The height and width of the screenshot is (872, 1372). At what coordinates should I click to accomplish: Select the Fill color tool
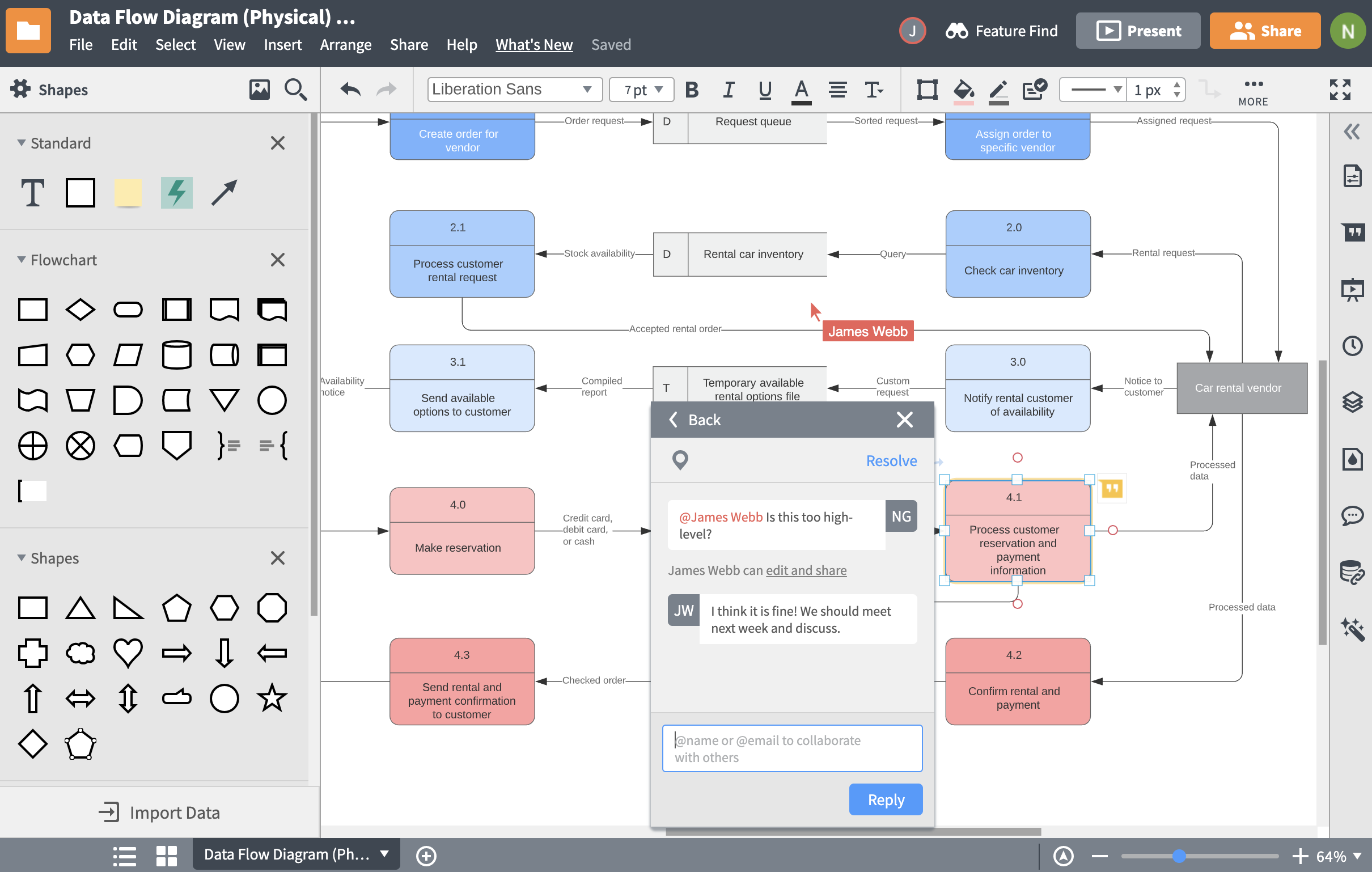click(962, 90)
